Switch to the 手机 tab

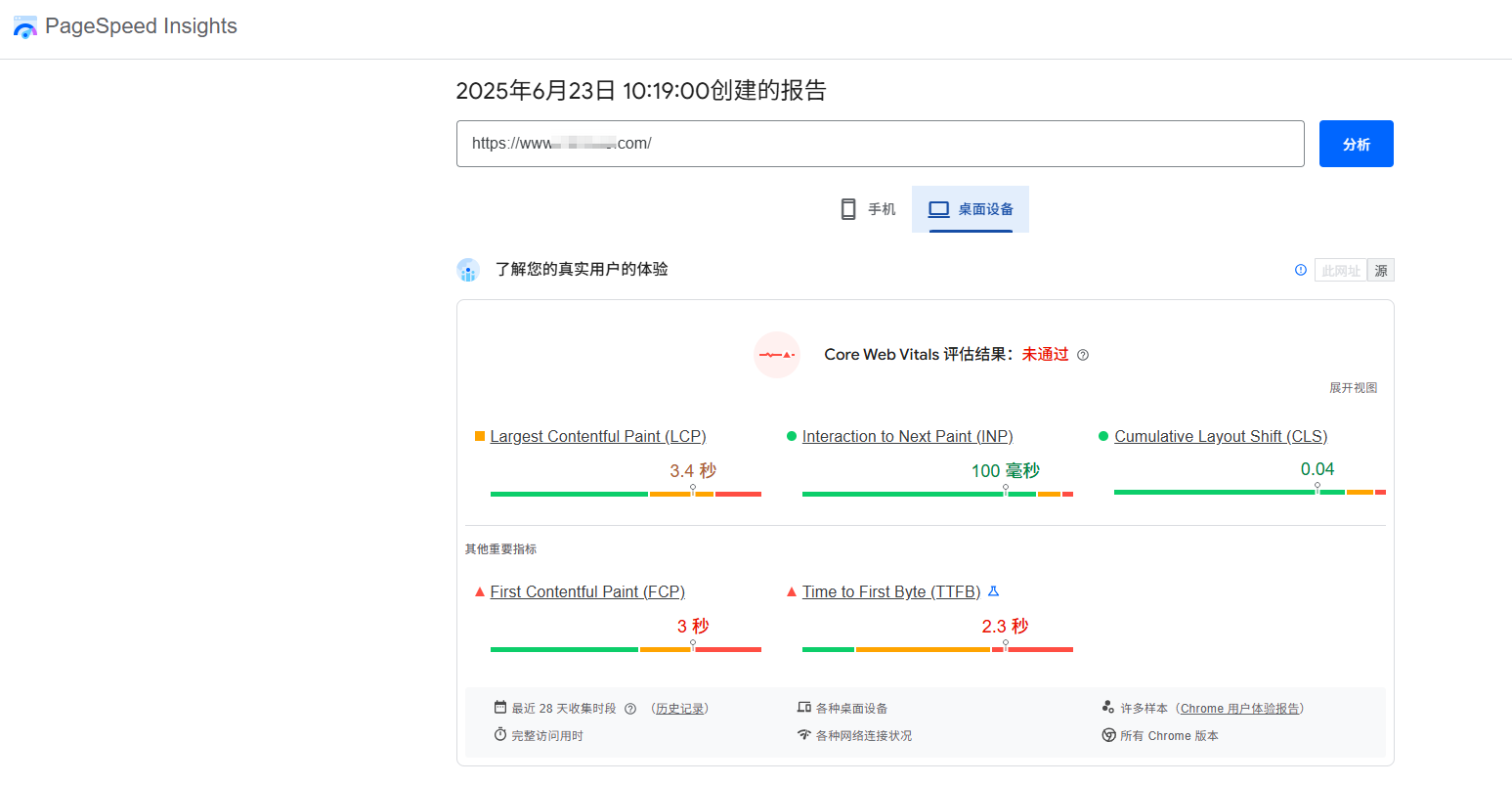[x=867, y=208]
